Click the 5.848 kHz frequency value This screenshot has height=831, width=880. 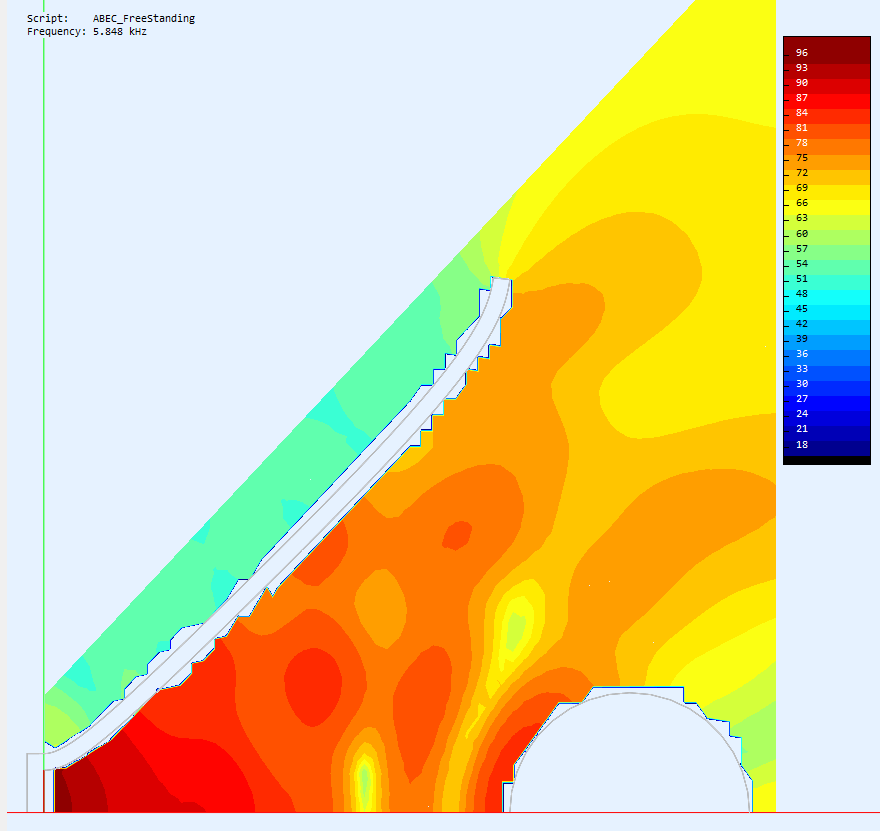pyautogui.click(x=120, y=32)
